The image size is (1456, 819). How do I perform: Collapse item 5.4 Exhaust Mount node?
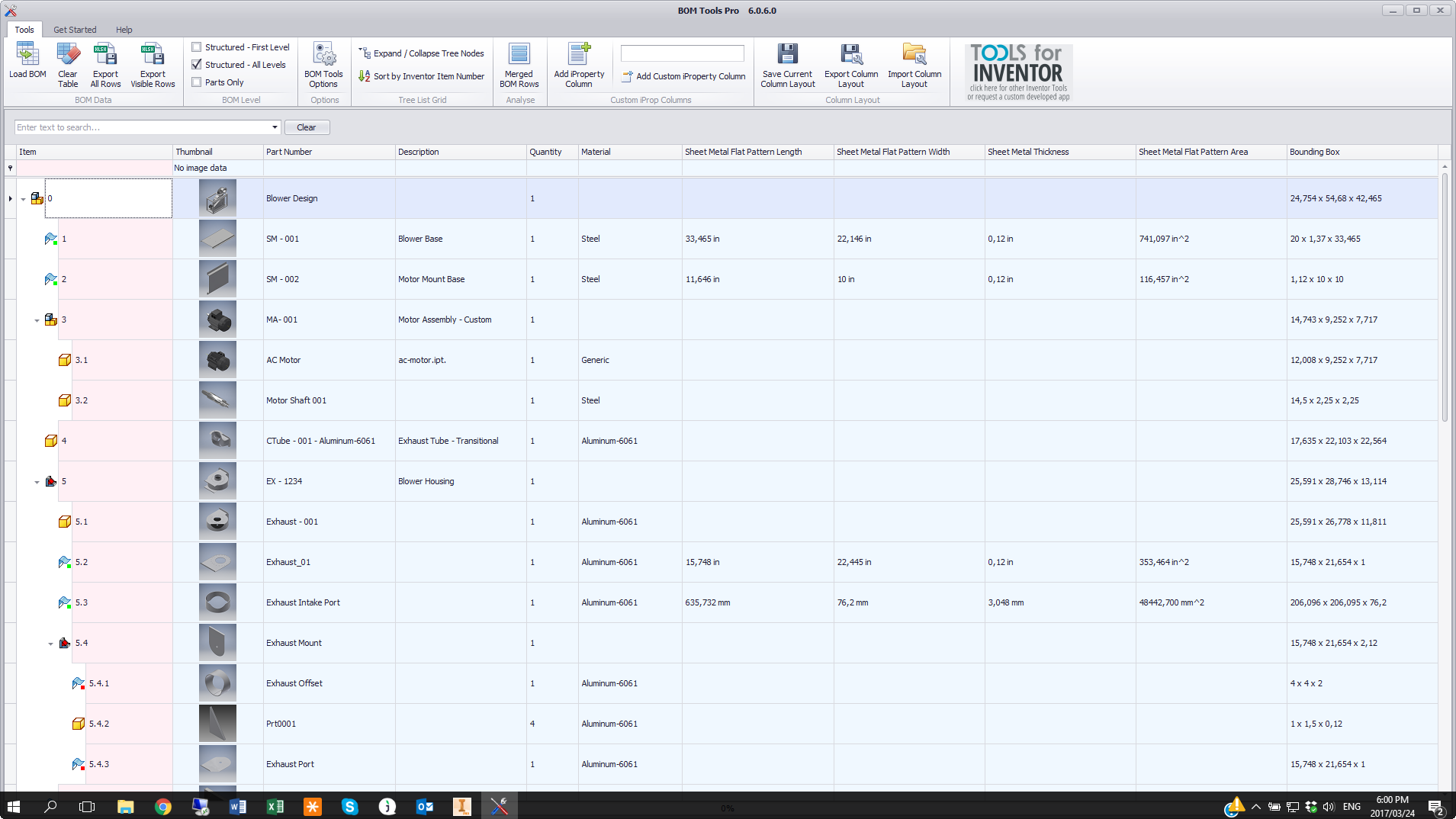[x=51, y=644]
